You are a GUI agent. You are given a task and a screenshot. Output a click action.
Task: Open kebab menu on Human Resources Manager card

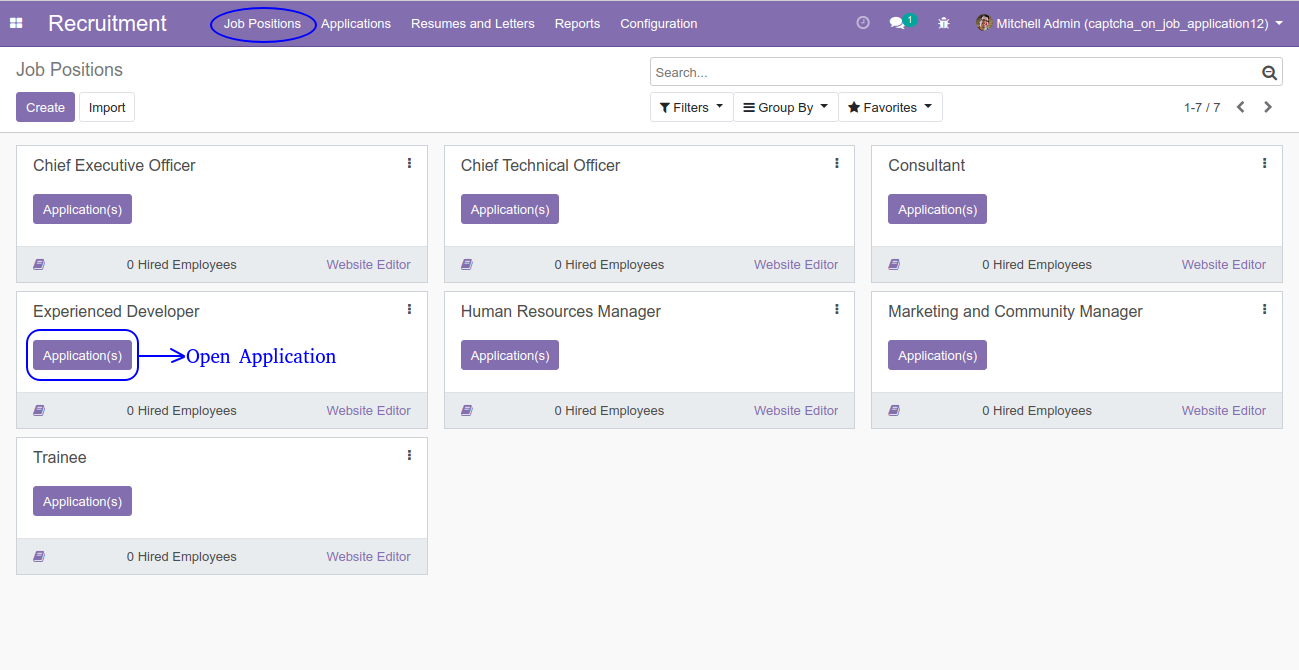(837, 309)
